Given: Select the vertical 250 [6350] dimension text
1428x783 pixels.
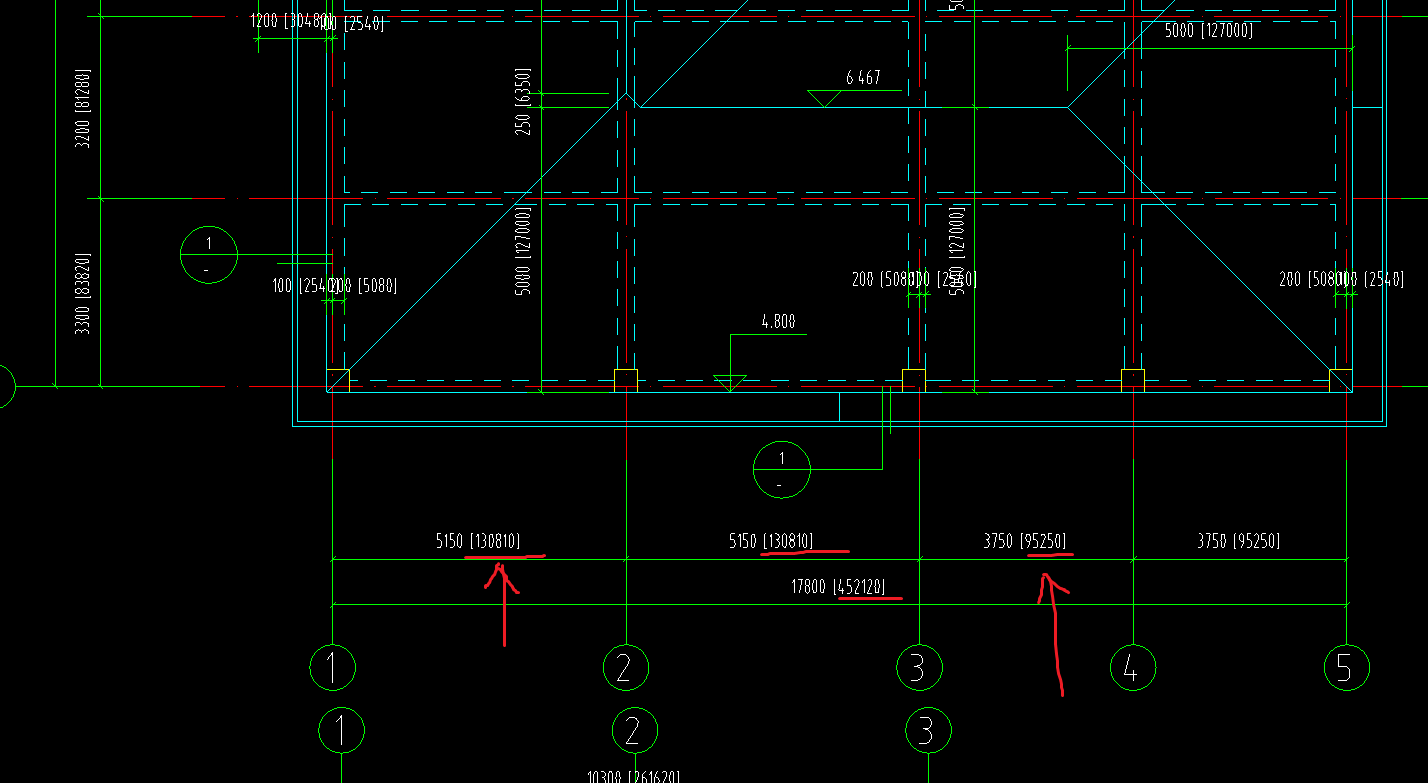Looking at the screenshot, I should tap(523, 101).
